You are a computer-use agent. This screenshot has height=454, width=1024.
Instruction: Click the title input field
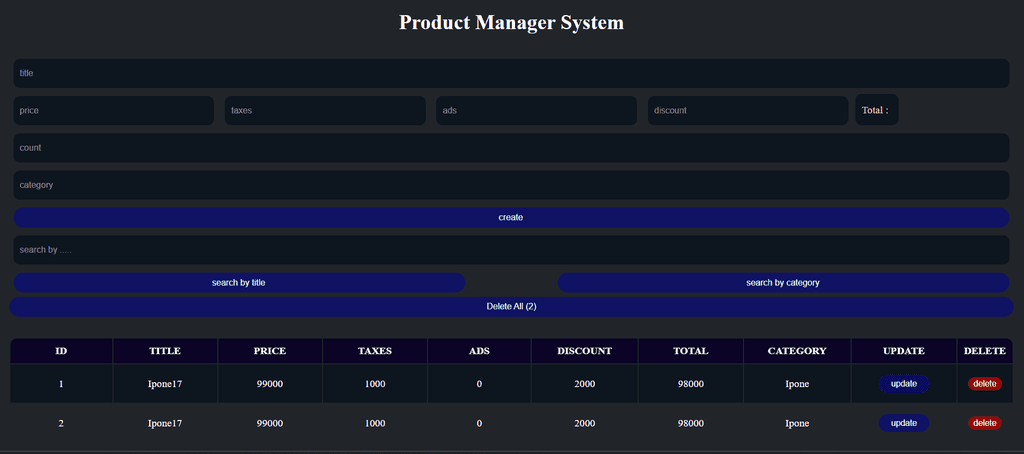[511, 73]
